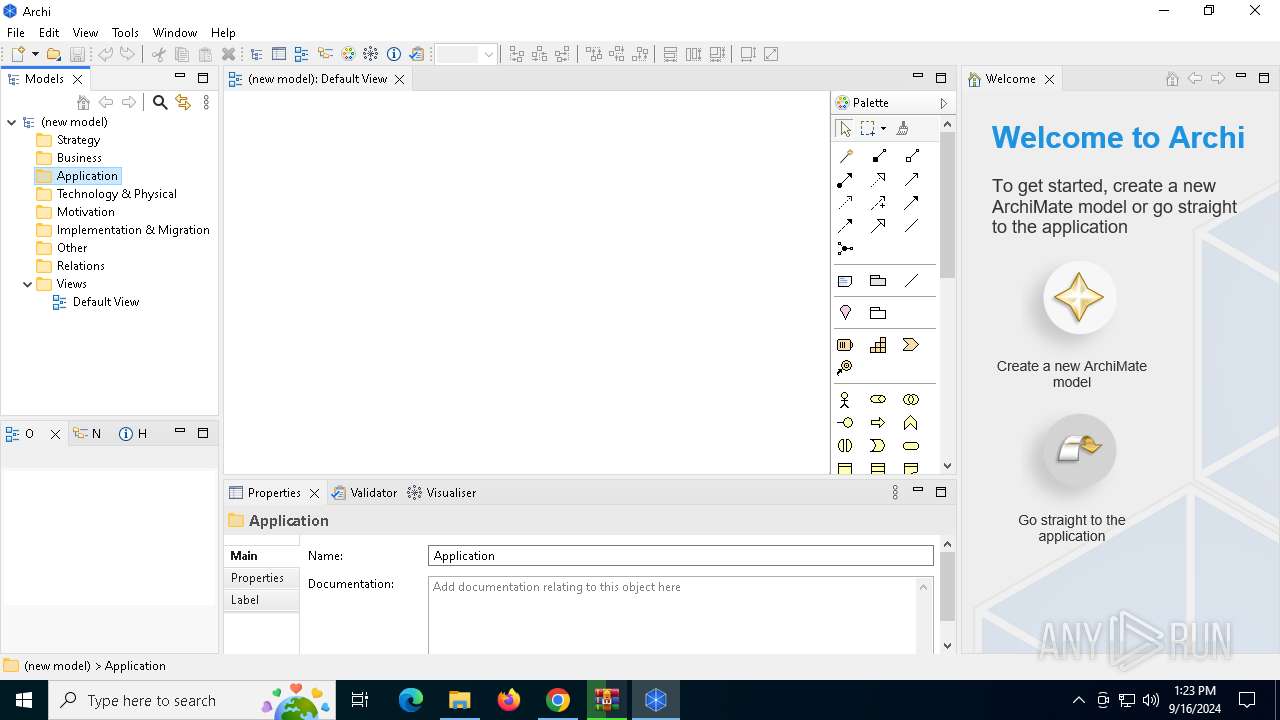Pick the Resource strategy element
Image resolution: width=1280 pixels, height=720 pixels.
pos(845,345)
